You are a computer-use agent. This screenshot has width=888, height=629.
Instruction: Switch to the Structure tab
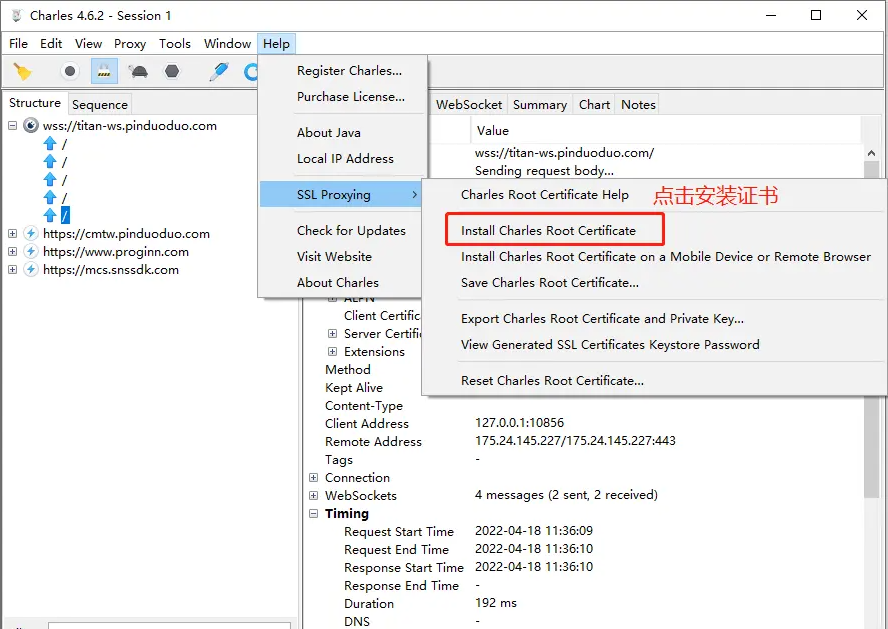pos(35,103)
